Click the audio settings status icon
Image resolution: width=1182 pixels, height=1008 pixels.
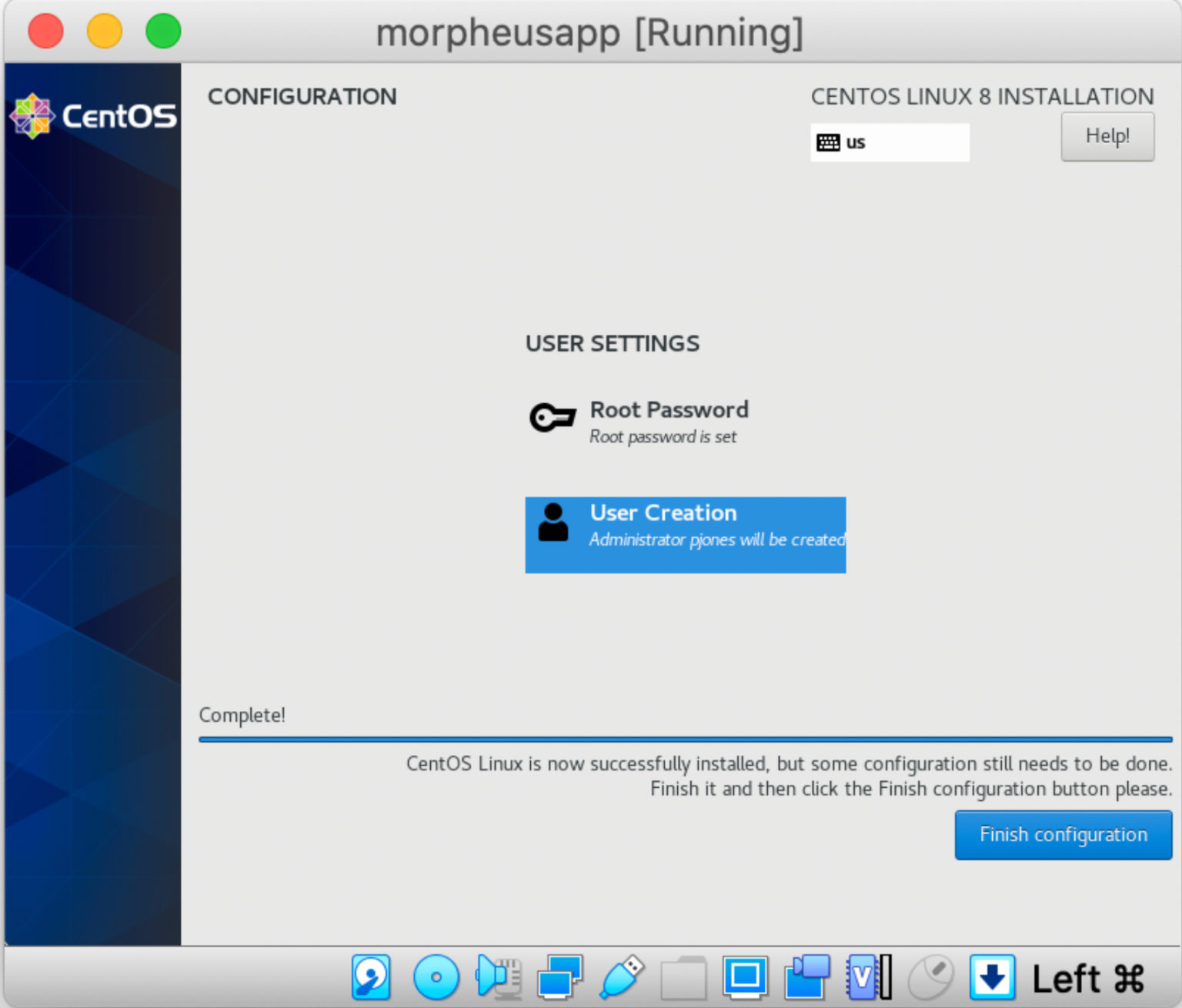coord(498,977)
